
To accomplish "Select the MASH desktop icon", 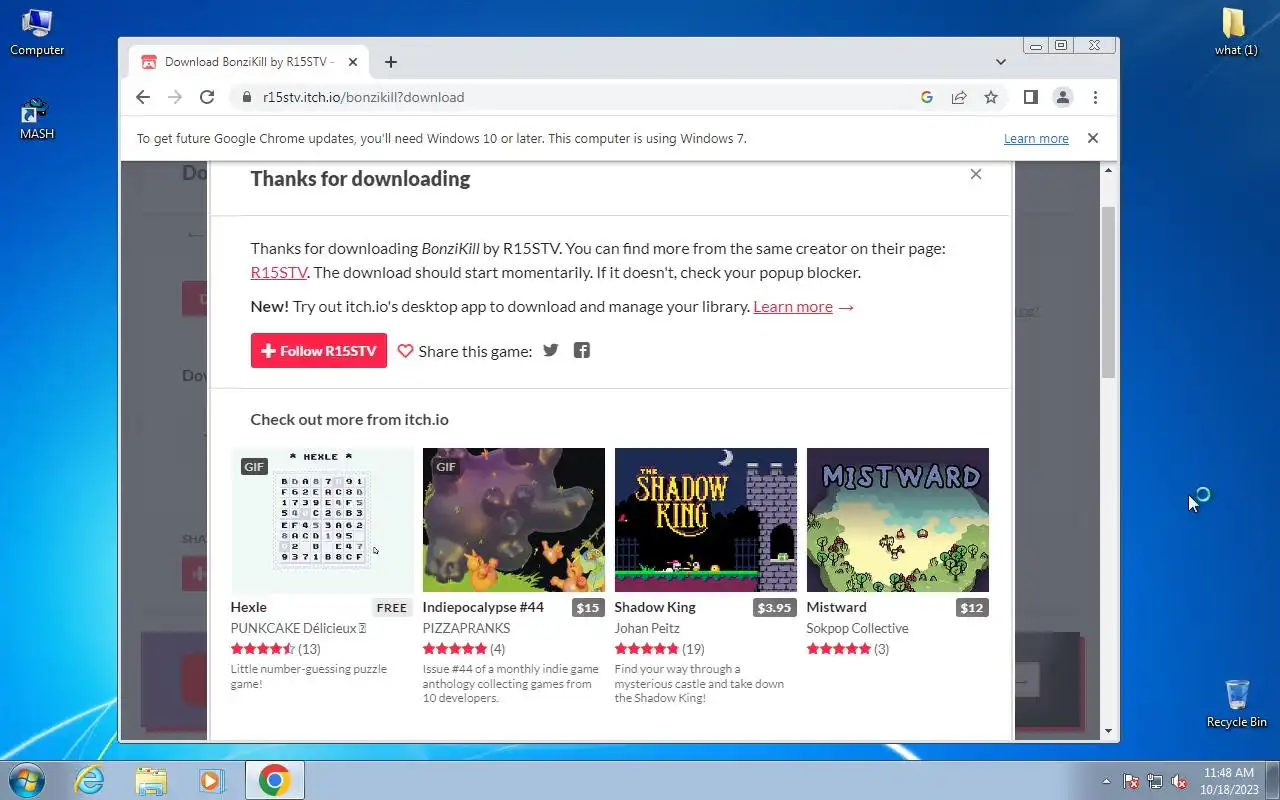I will point(37,118).
